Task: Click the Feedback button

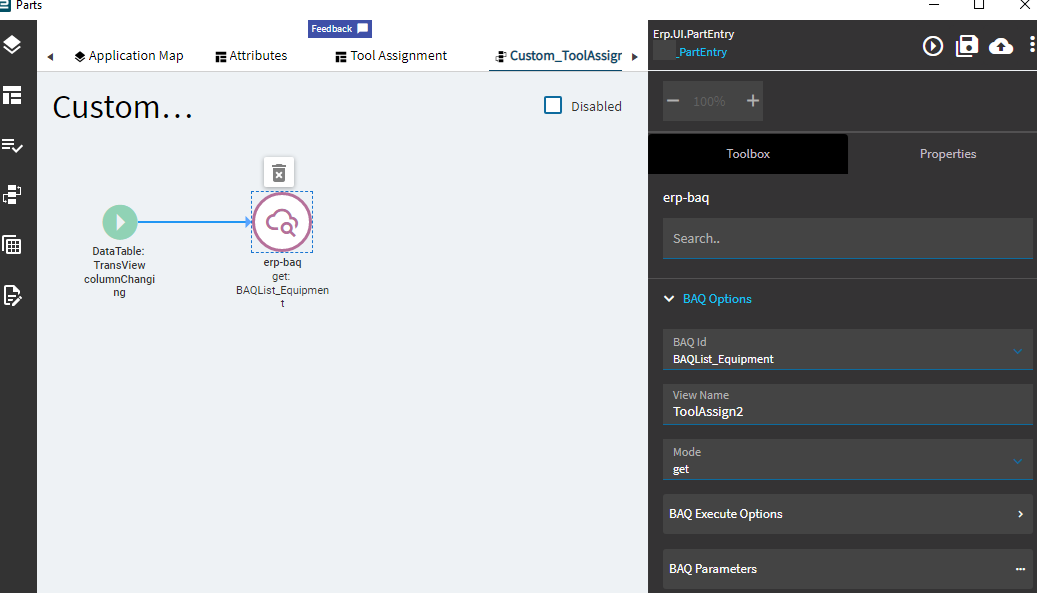Action: [x=339, y=29]
